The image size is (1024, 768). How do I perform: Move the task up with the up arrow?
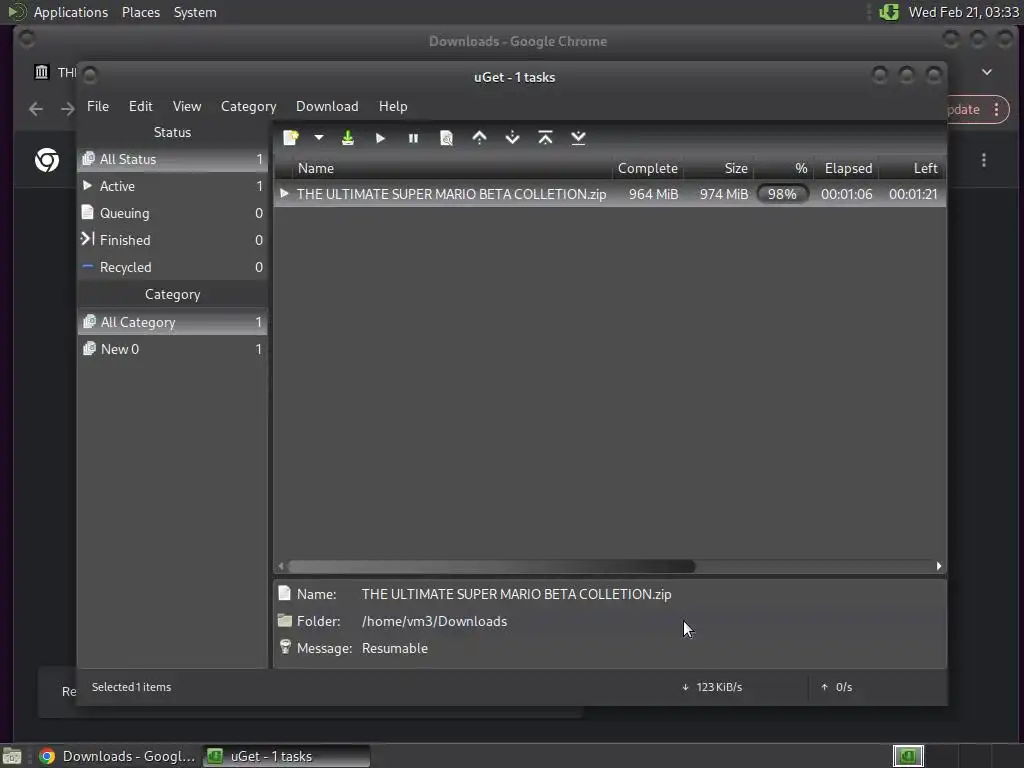(479, 138)
